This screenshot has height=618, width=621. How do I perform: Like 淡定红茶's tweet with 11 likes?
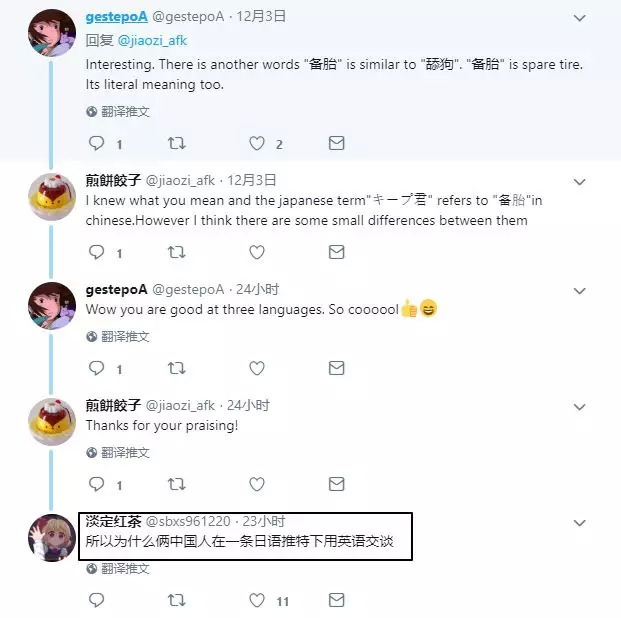(257, 601)
